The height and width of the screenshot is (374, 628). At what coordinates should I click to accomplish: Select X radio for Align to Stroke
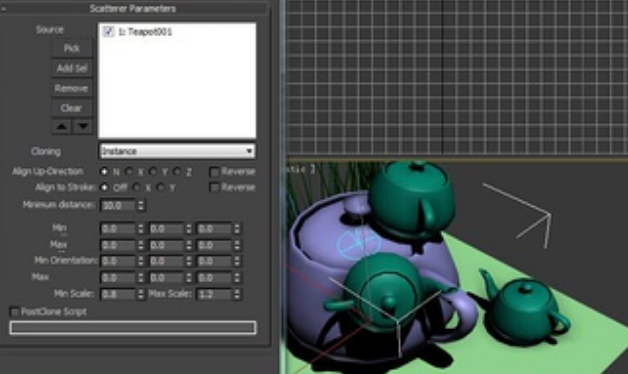pos(137,187)
